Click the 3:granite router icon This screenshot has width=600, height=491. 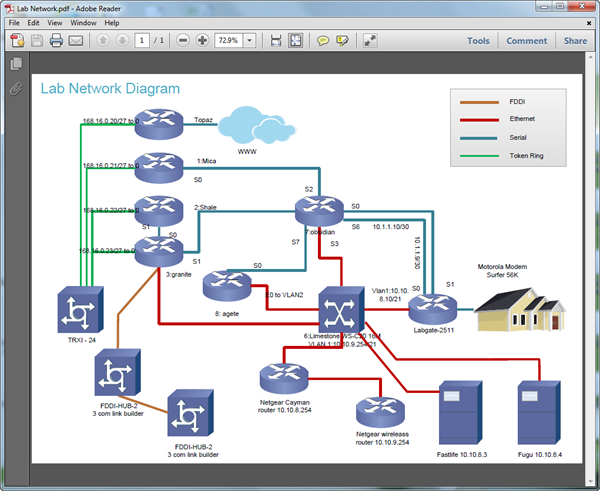(x=159, y=251)
